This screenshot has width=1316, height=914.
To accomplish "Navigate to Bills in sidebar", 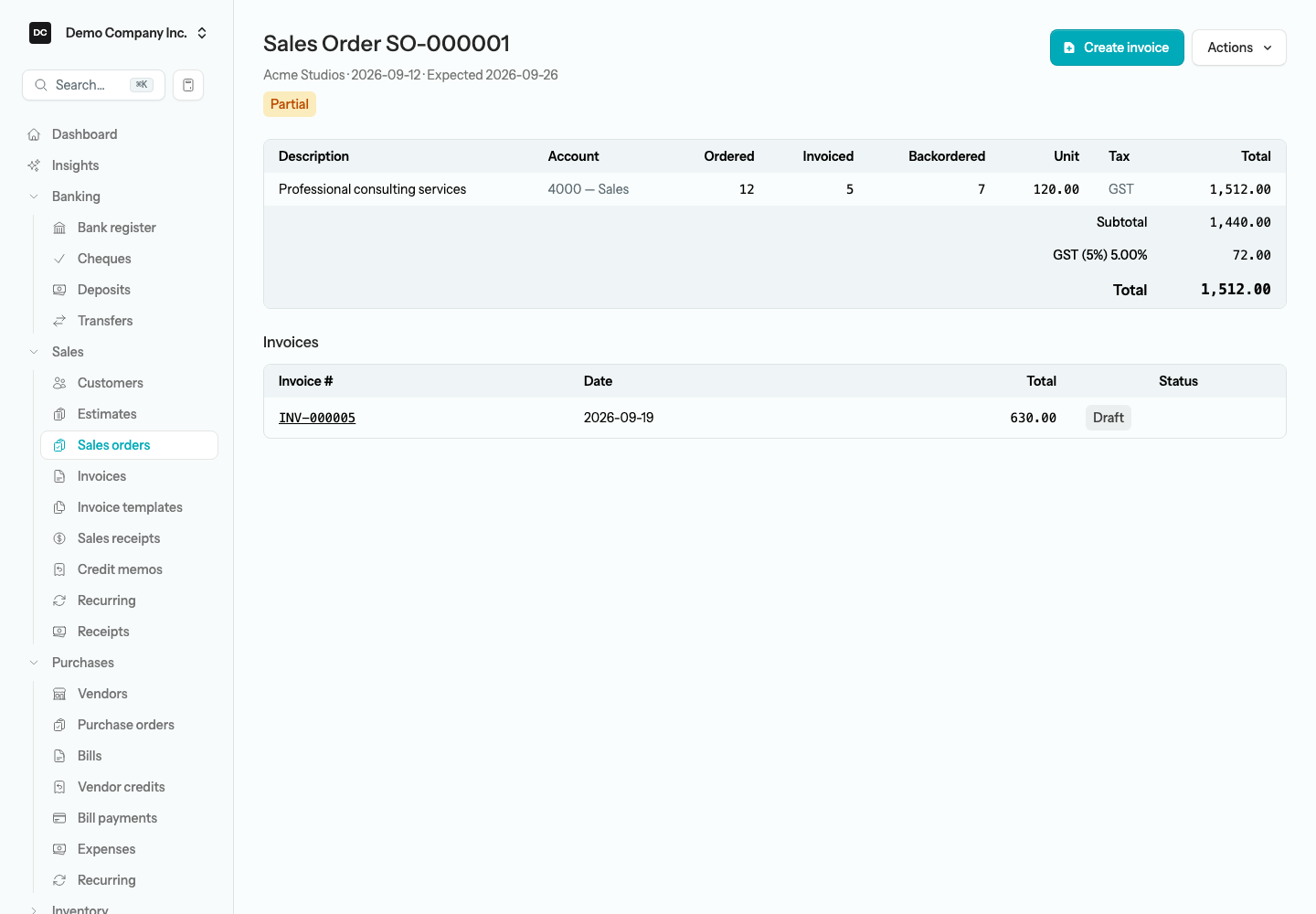I will click(130, 756).
